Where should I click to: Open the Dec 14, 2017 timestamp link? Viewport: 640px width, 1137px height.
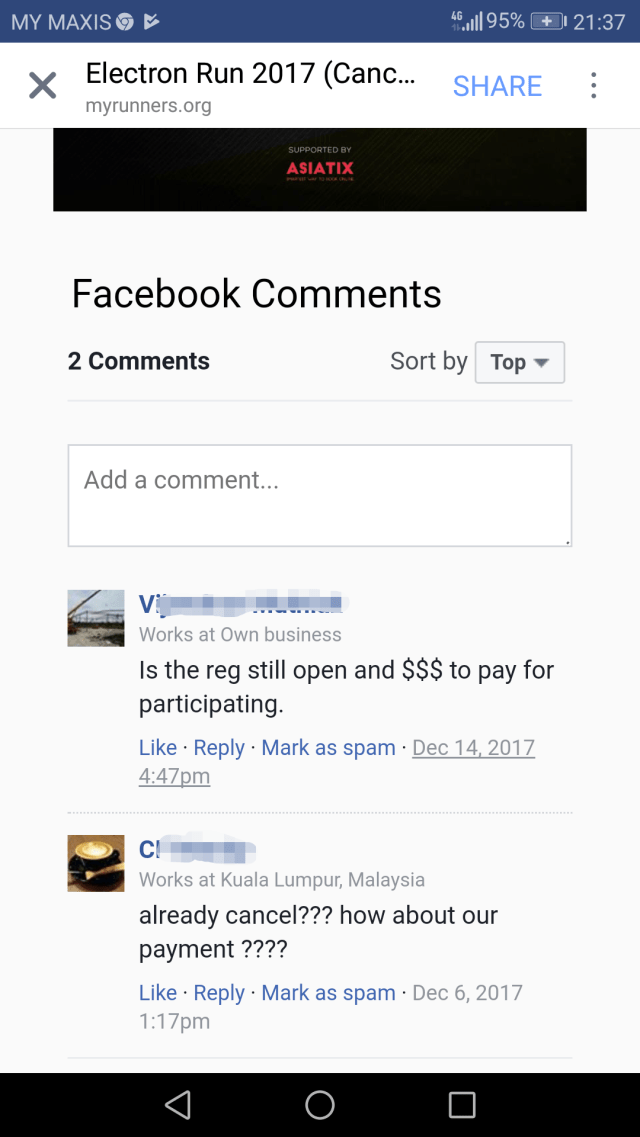pyautogui.click(x=473, y=748)
